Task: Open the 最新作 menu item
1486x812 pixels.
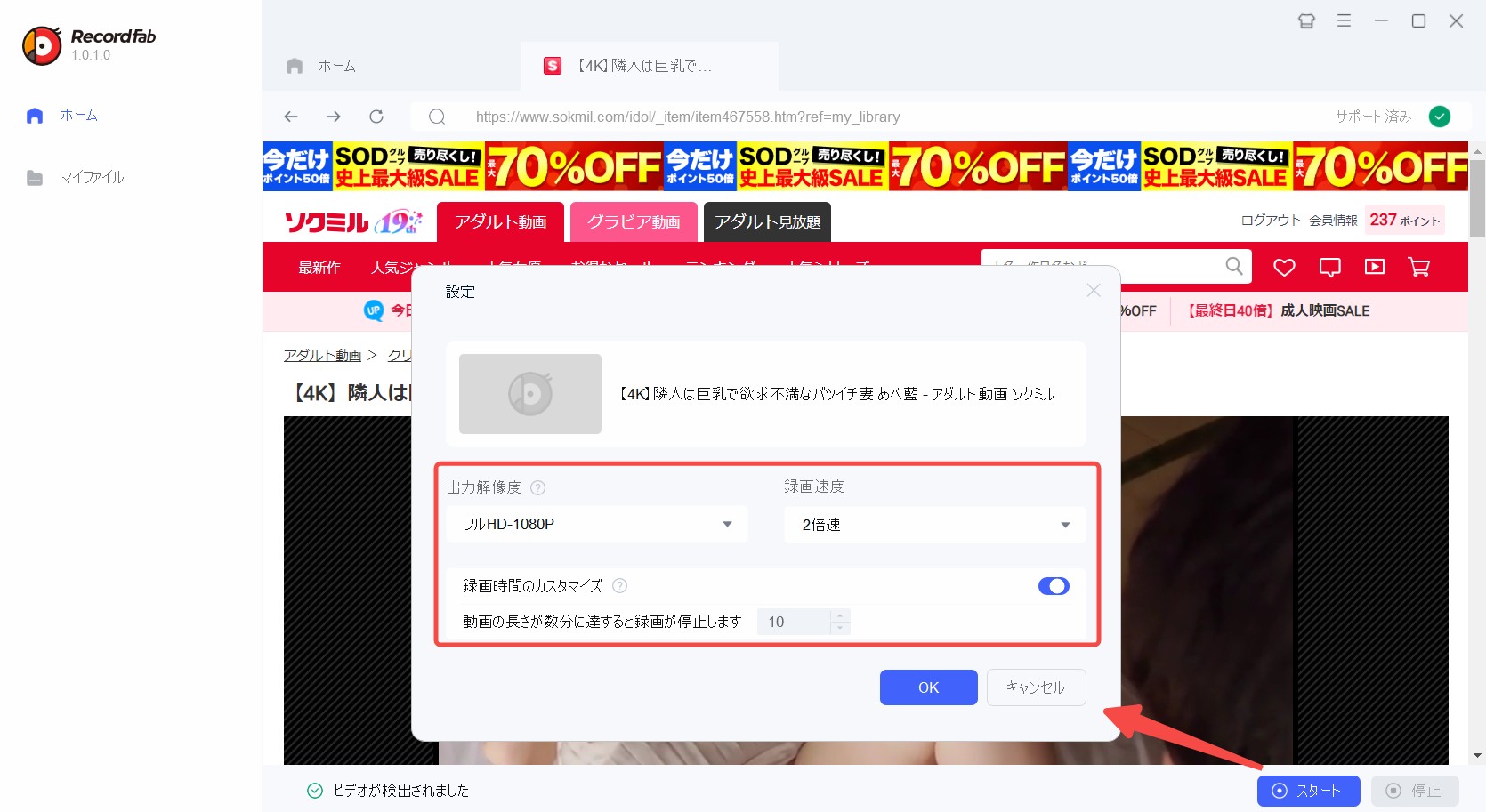Action: pyautogui.click(x=319, y=268)
